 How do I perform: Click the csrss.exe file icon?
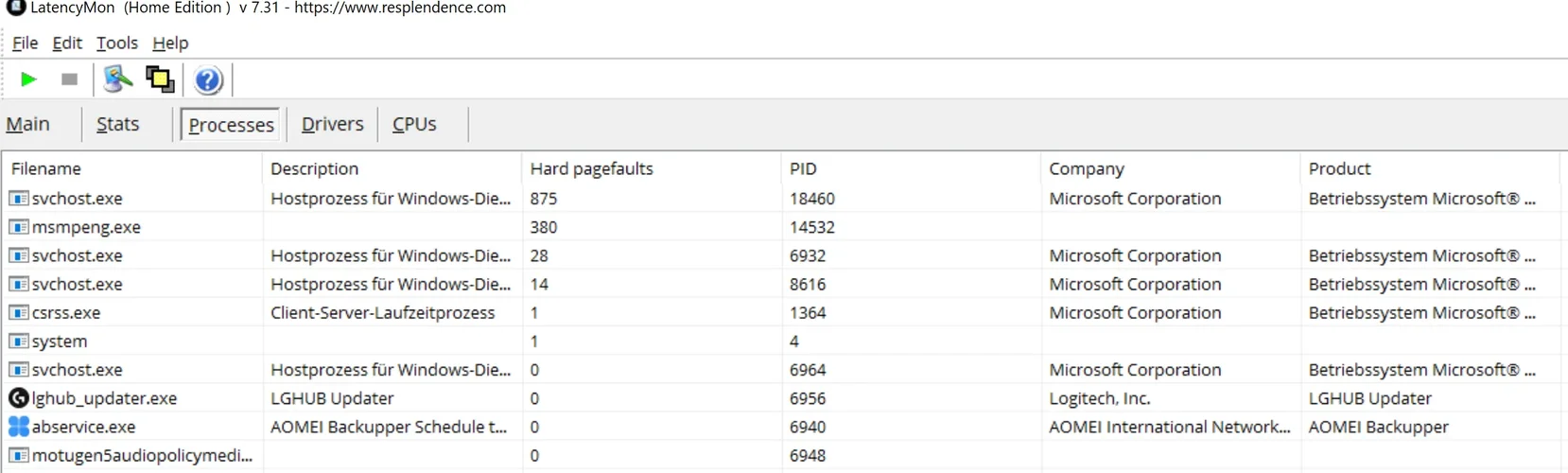19,312
